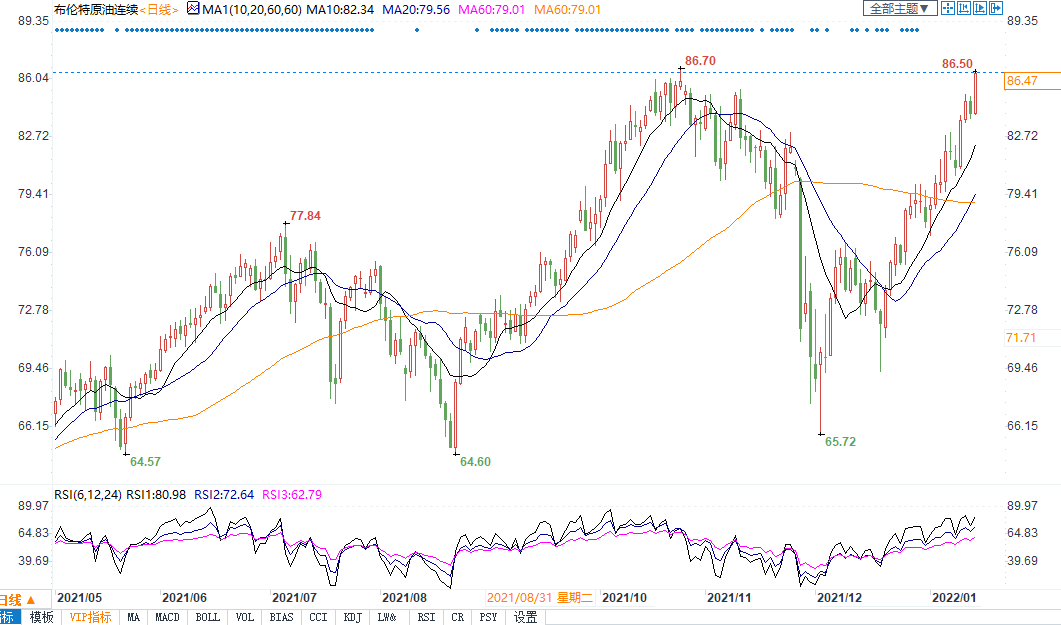Select the MACD indicator tab
The image size is (1061, 625).
pos(167,617)
